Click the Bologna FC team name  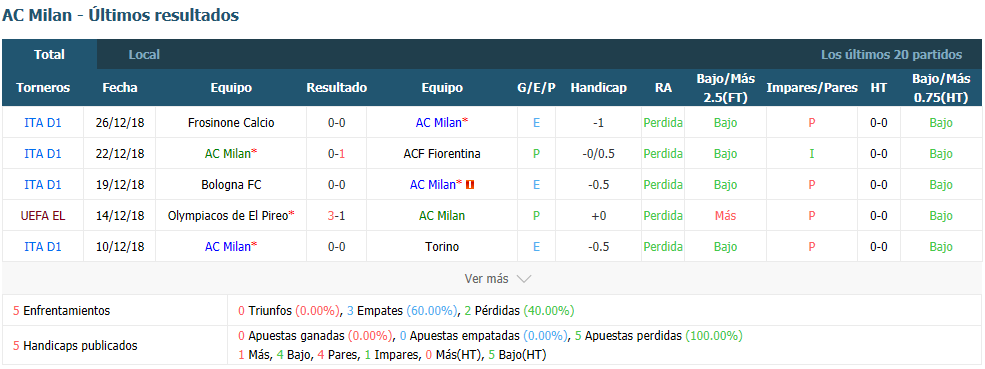(231, 185)
